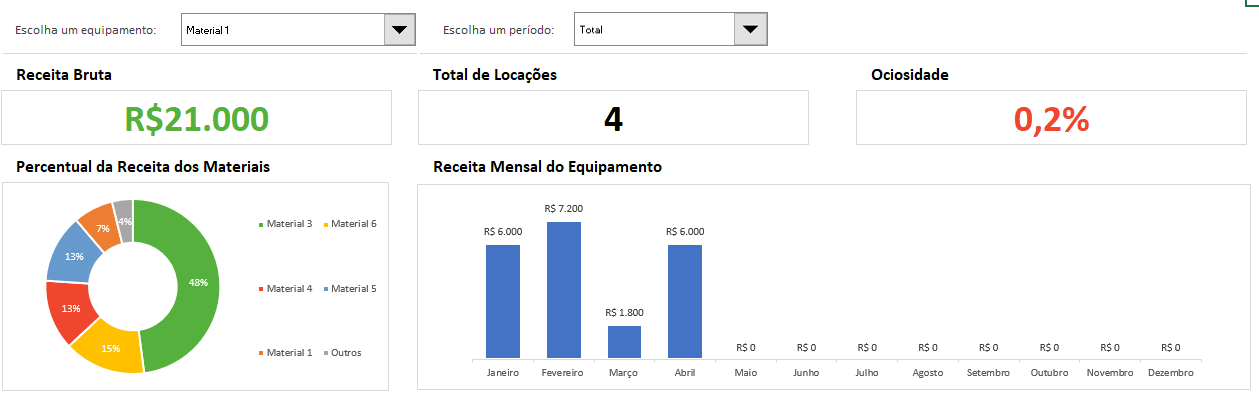Click the blue Material 5 legend marker
The height and width of the screenshot is (394, 1259).
tap(326, 289)
